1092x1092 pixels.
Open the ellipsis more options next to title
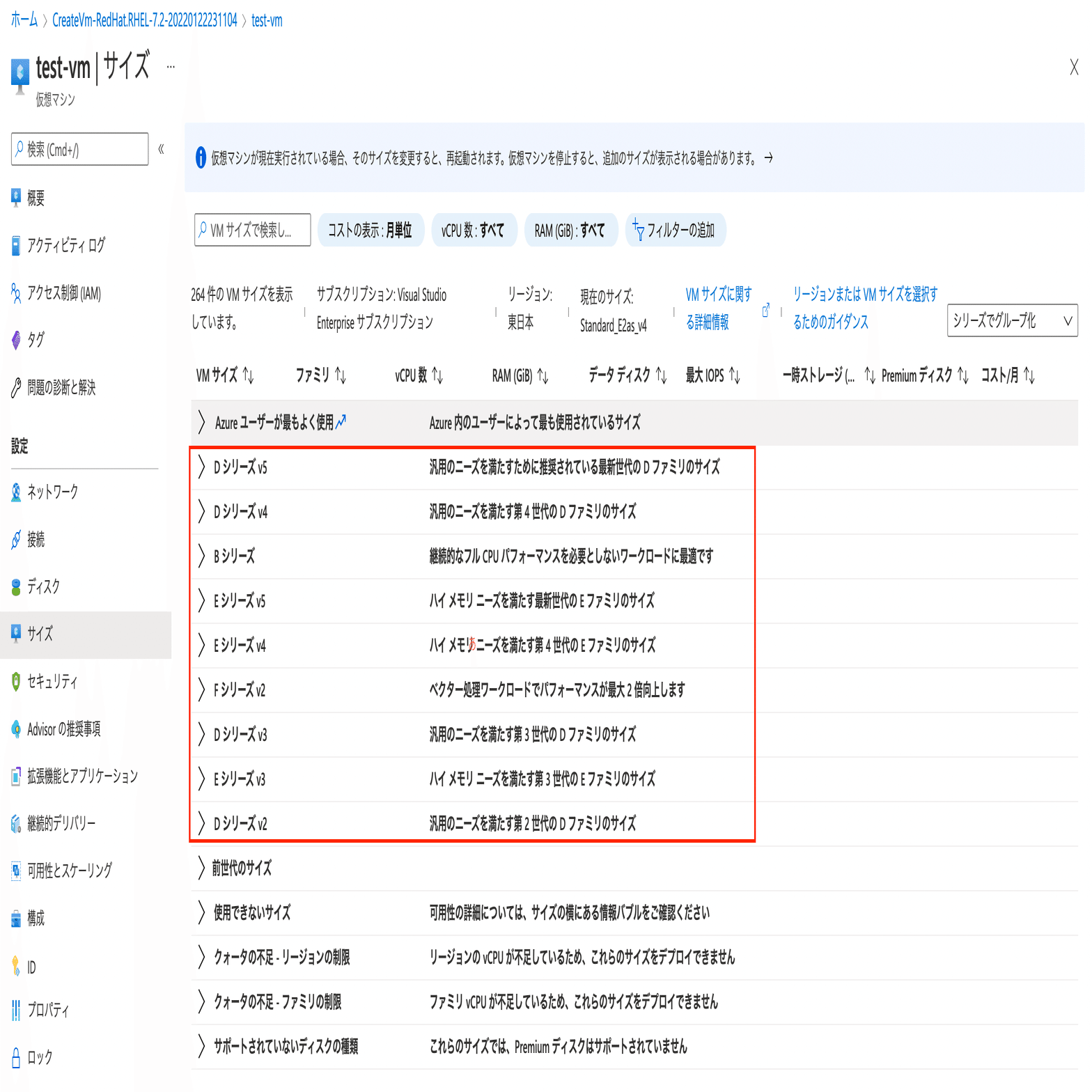tap(171, 68)
